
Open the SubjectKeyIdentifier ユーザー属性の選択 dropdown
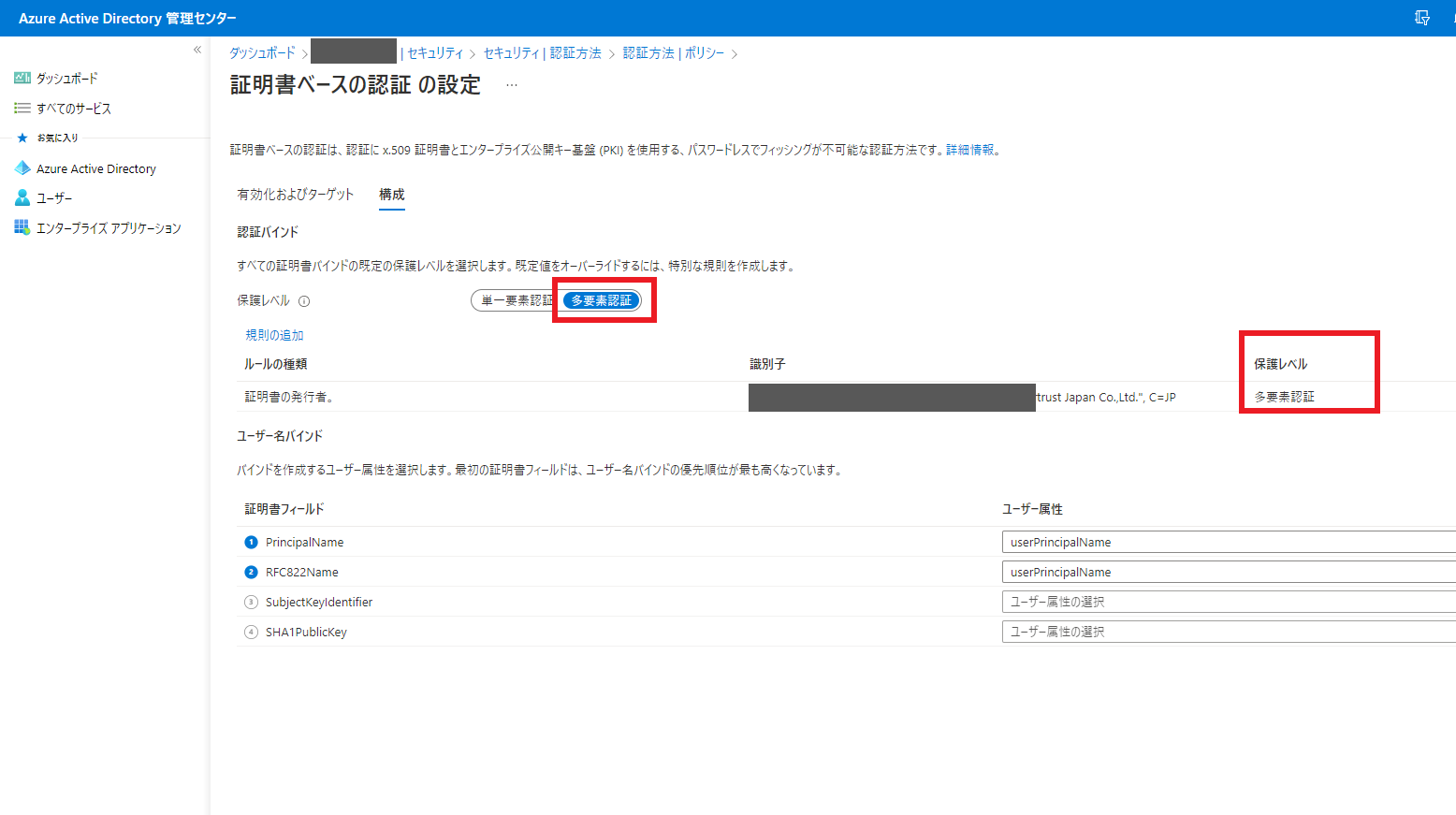[1229, 602]
